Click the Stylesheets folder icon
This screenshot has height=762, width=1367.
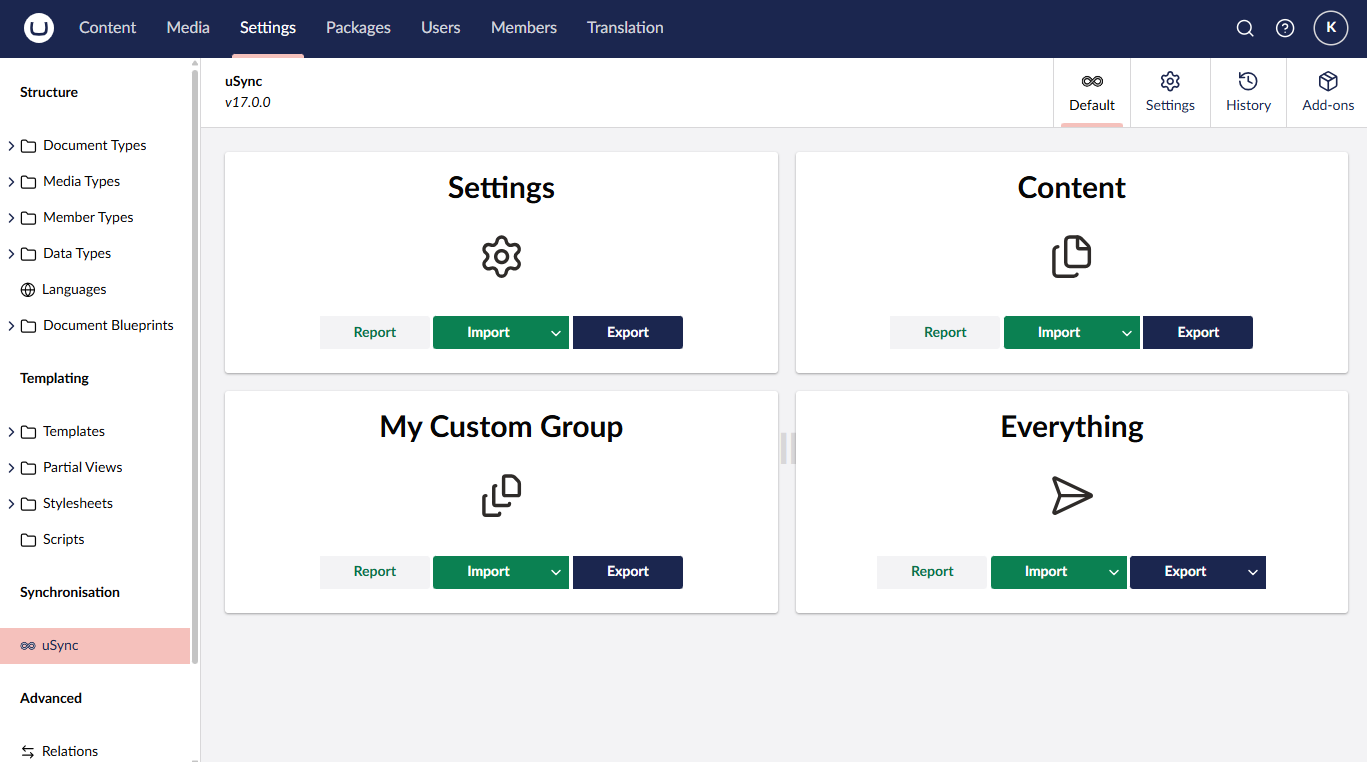click(x=29, y=504)
